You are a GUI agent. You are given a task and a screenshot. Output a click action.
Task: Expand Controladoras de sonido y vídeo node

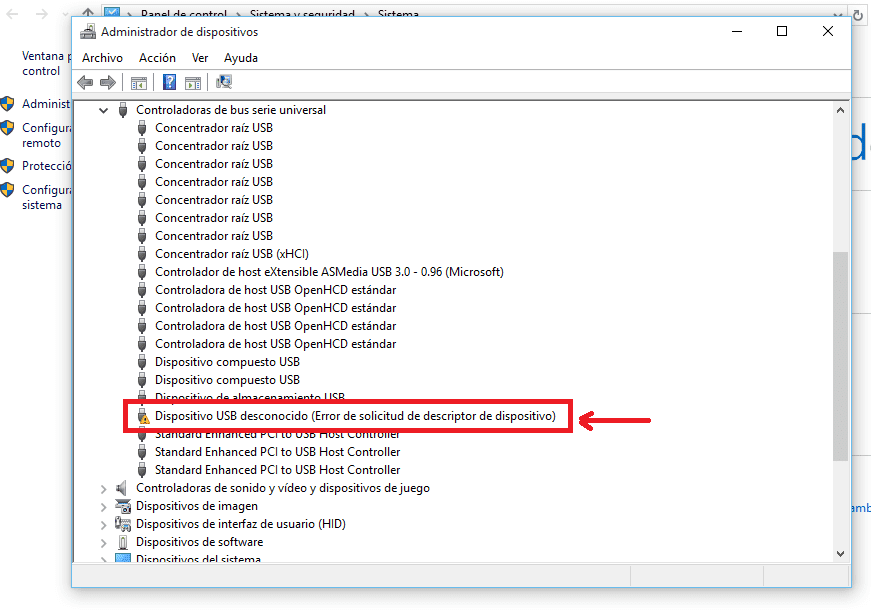[x=103, y=489]
